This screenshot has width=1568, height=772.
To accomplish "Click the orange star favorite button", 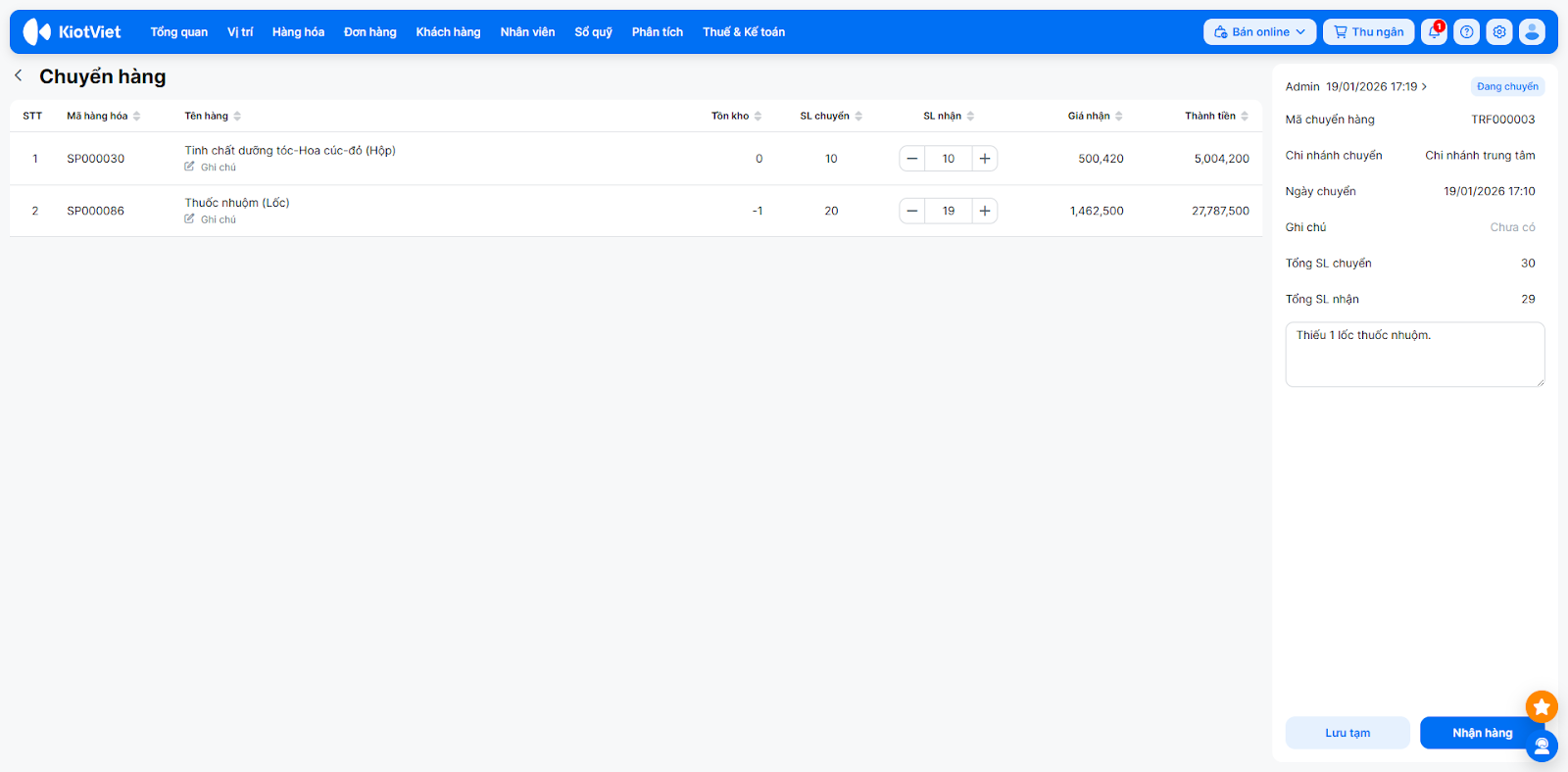I will tap(1542, 706).
